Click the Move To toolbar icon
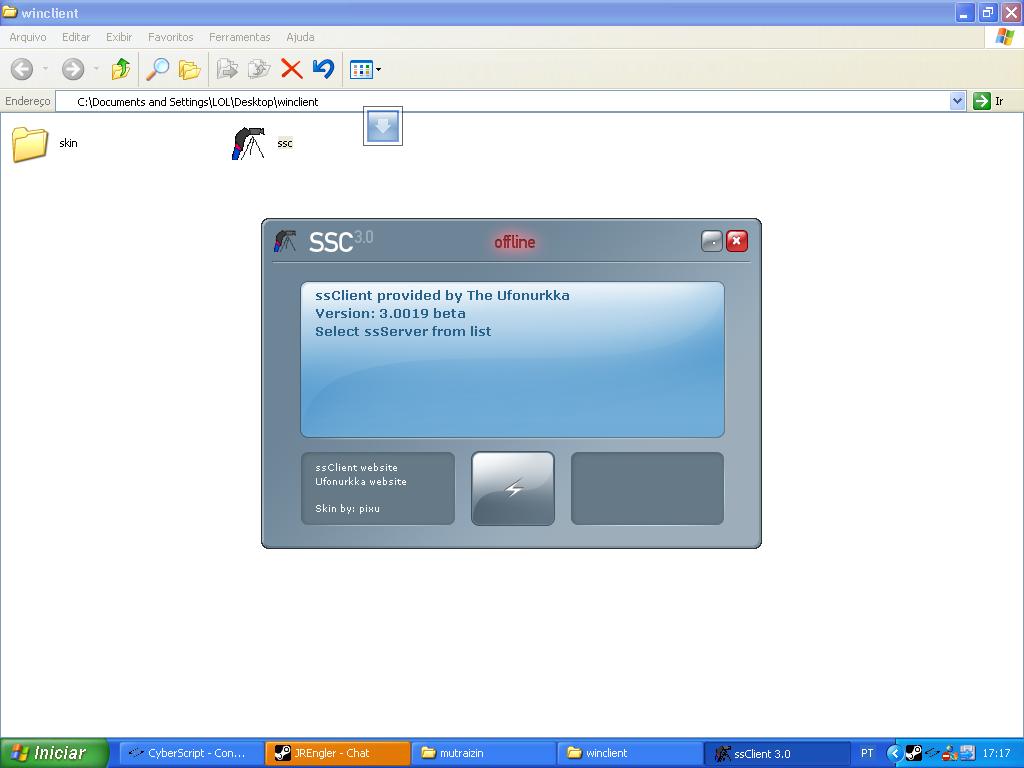The image size is (1024, 768). coord(227,69)
